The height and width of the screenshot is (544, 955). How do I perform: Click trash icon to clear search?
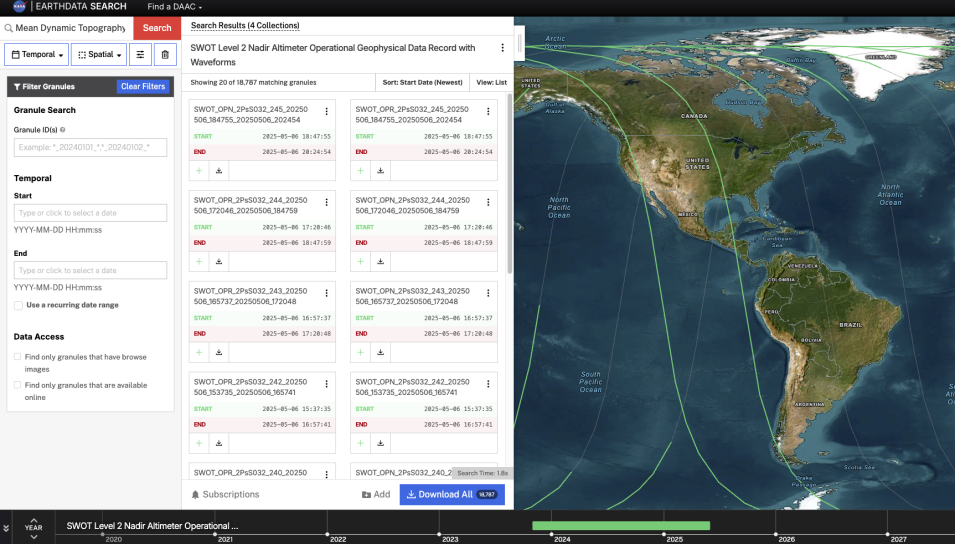pyautogui.click(x=165, y=54)
